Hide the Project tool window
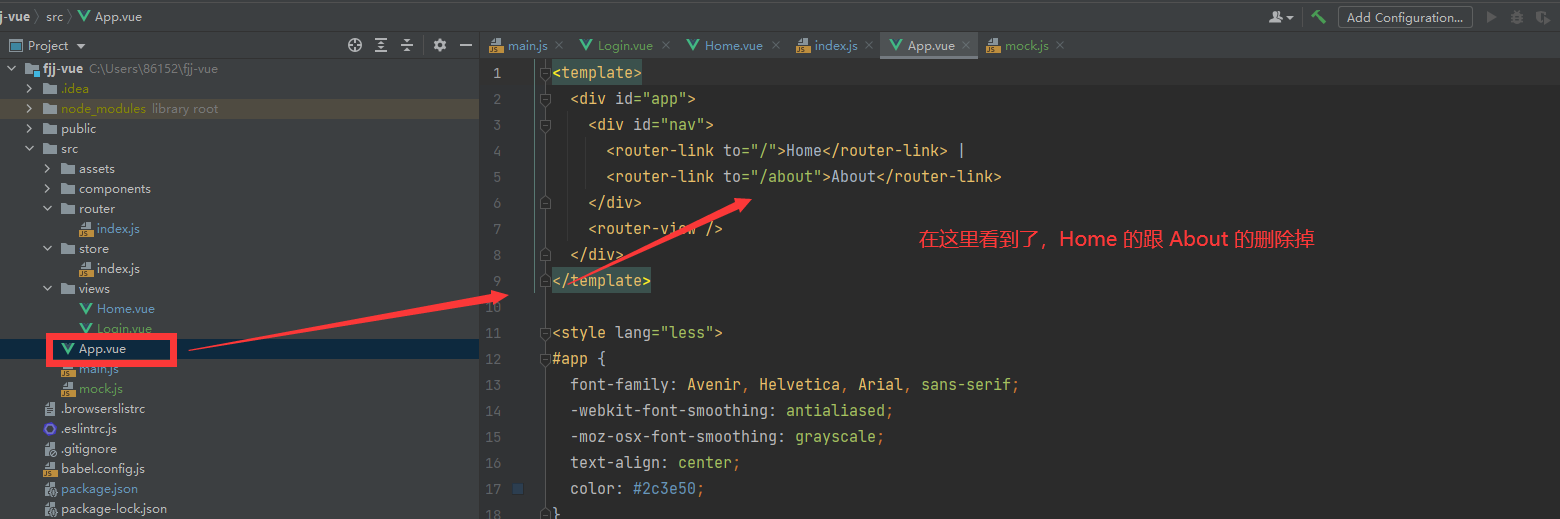 [x=465, y=45]
